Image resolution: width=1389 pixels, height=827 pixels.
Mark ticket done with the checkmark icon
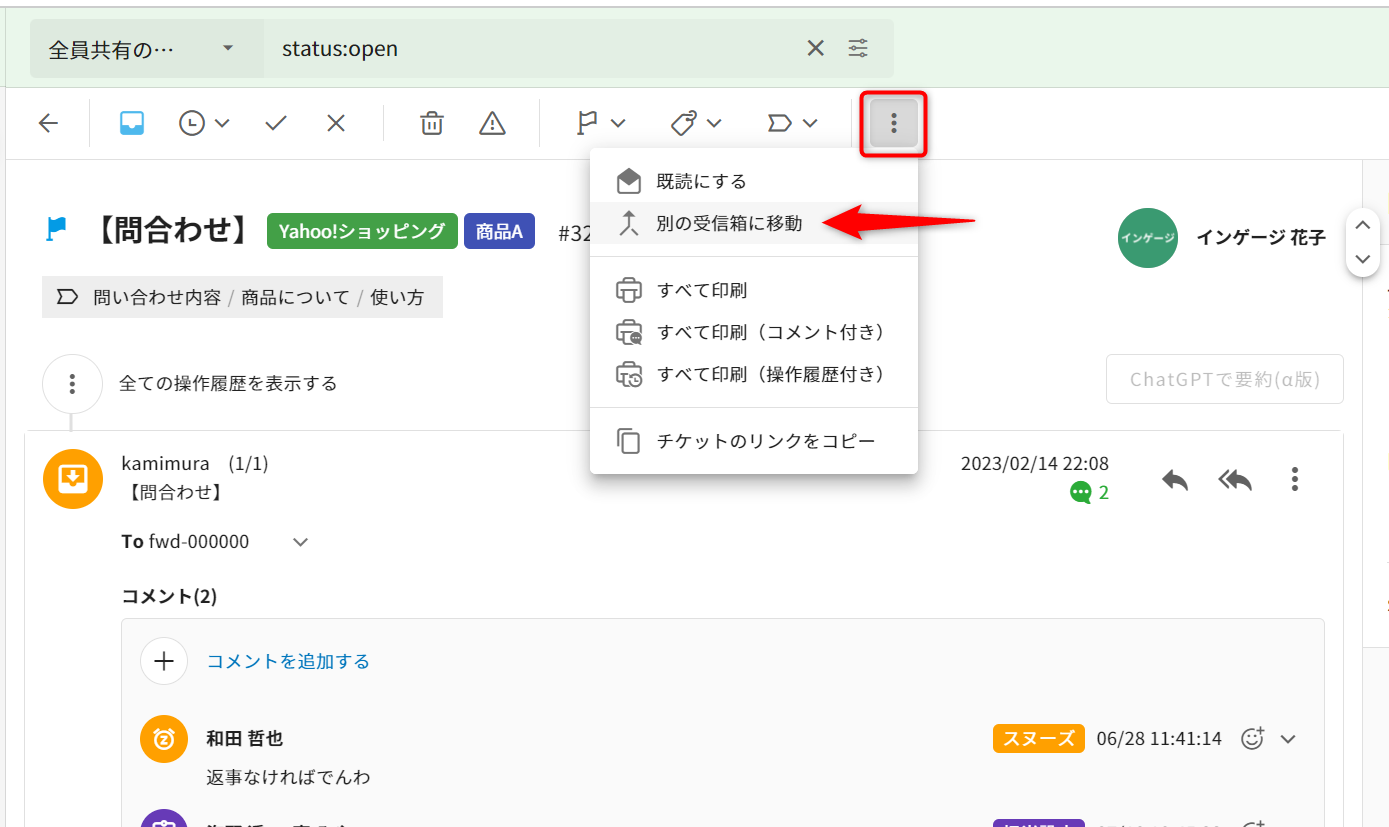click(x=276, y=123)
